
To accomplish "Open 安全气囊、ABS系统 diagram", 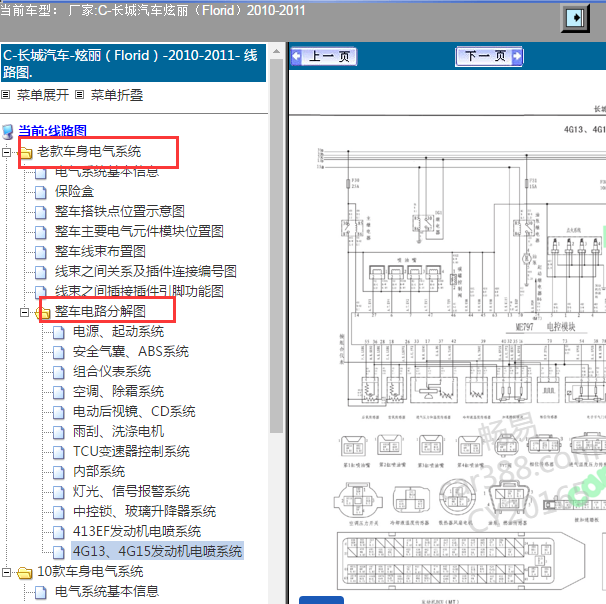I will pyautogui.click(x=131, y=352).
